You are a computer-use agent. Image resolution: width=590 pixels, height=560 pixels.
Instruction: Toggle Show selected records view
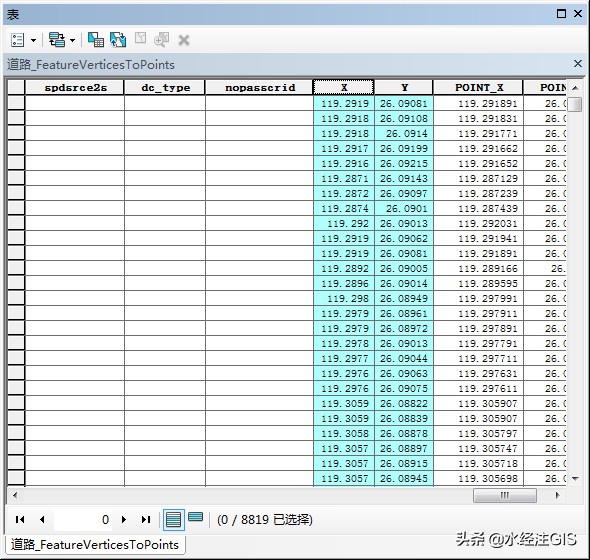pos(195,517)
